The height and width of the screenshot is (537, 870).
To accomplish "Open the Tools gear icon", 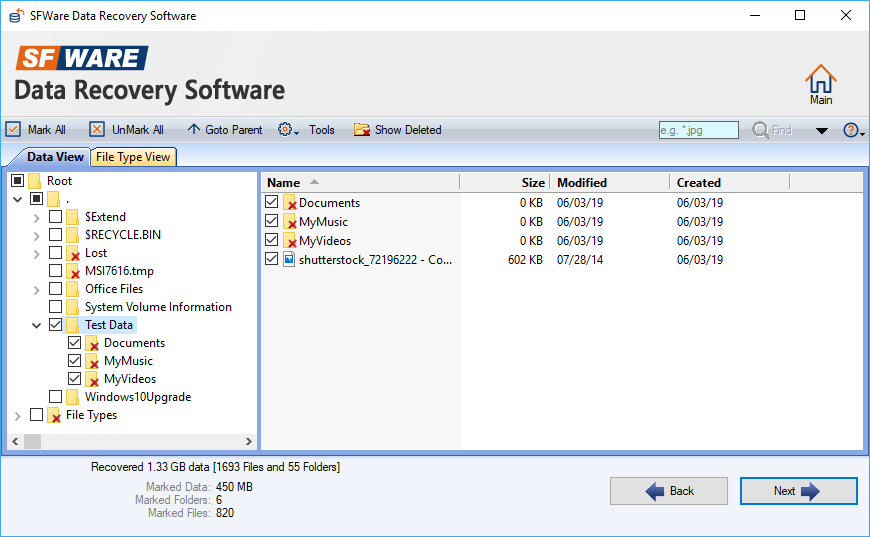I will [x=285, y=130].
